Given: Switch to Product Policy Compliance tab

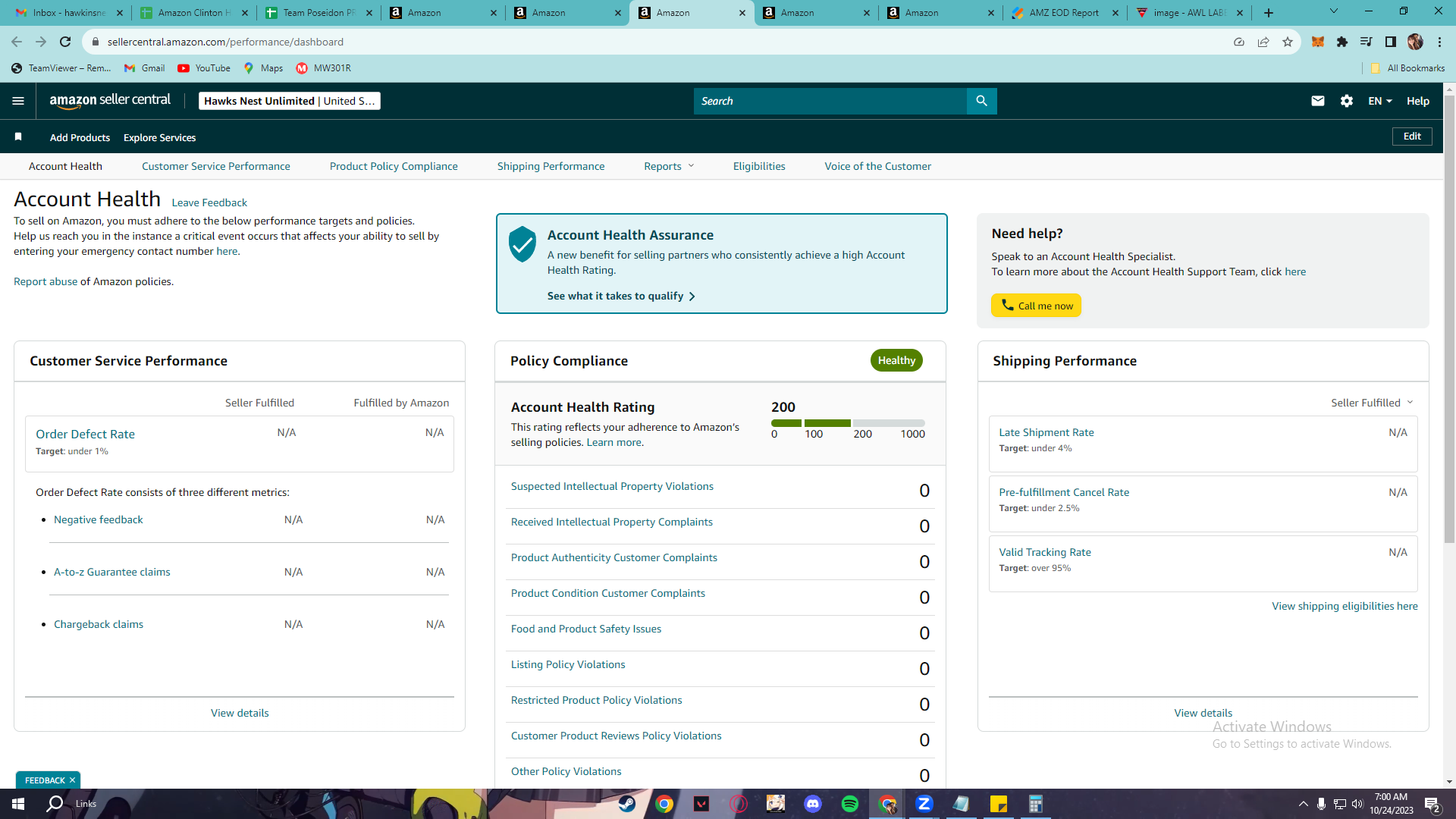Looking at the screenshot, I should point(394,166).
